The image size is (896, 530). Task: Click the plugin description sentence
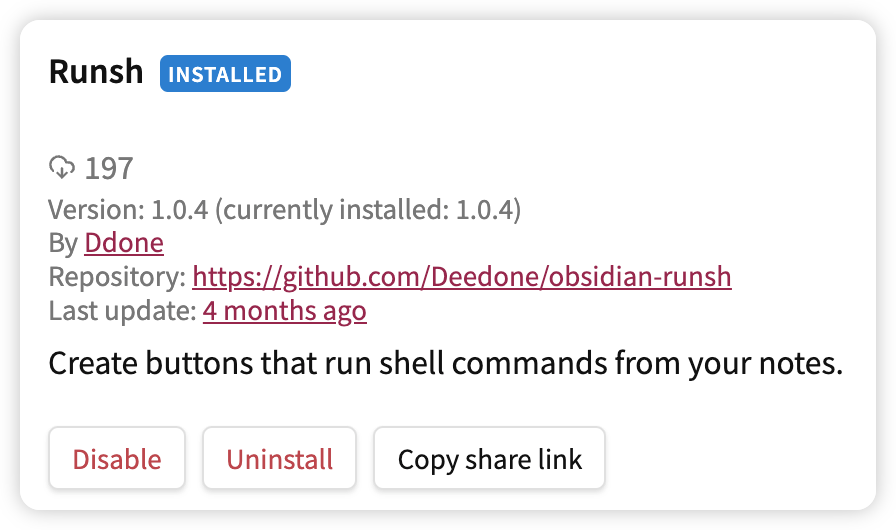tap(446, 363)
